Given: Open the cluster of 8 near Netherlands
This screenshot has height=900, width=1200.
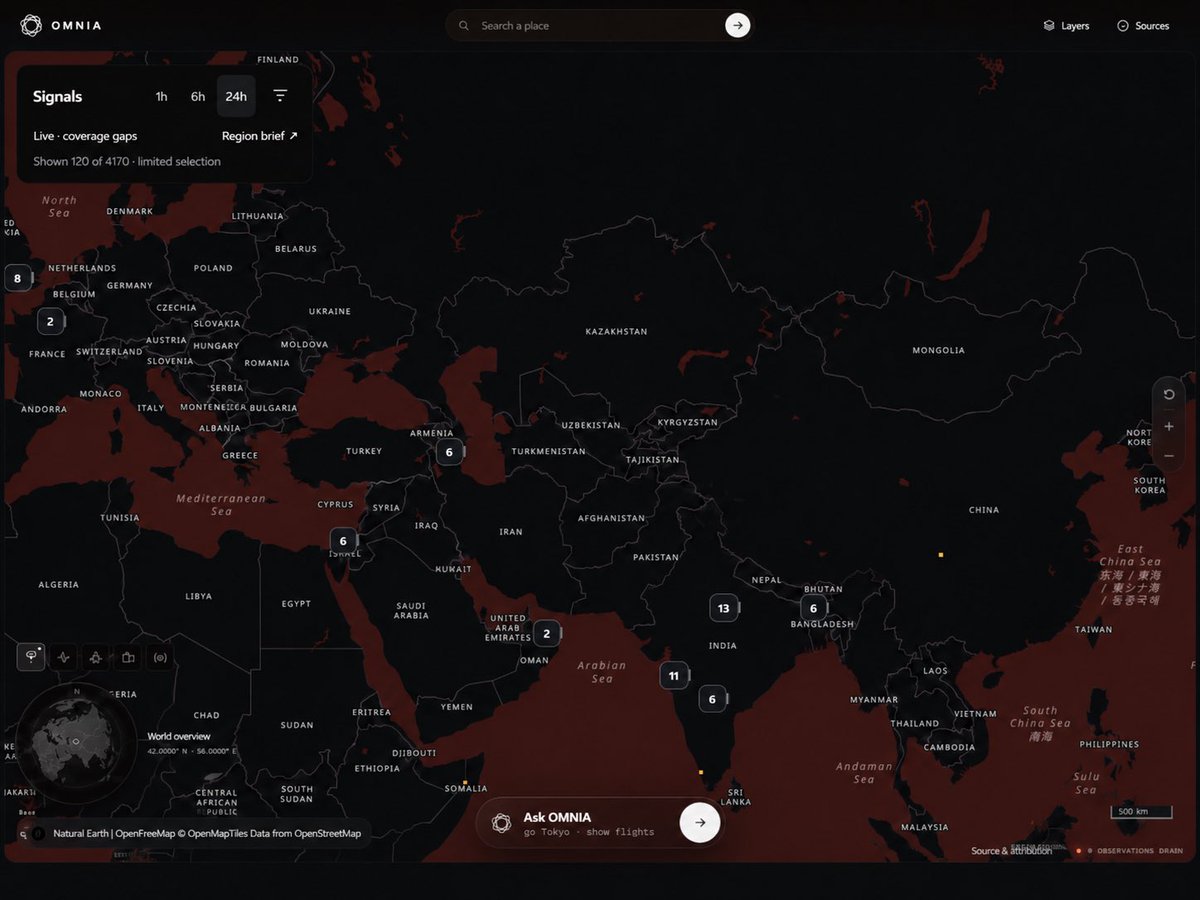Looking at the screenshot, I should coord(18,279).
